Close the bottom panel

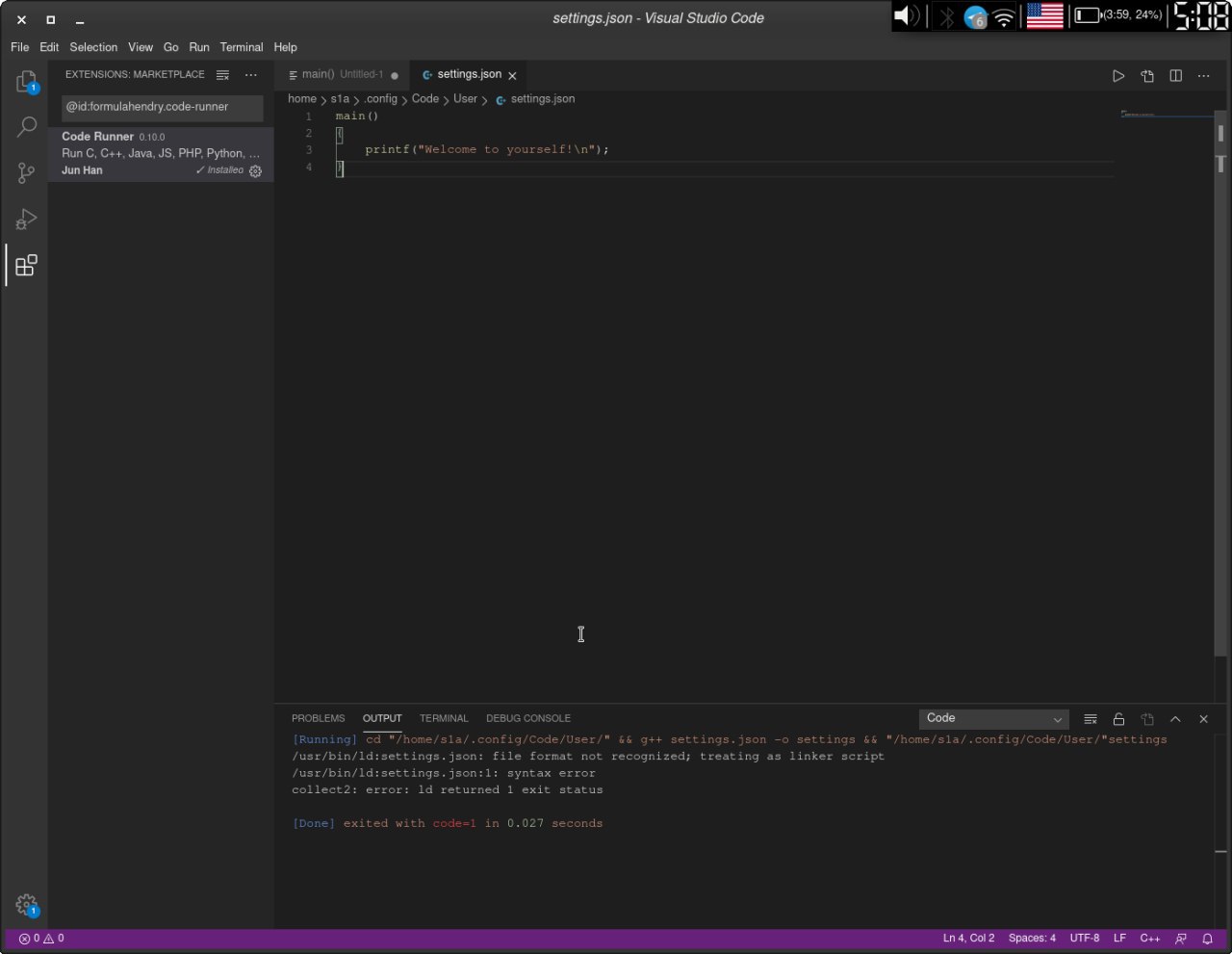coord(1203,719)
